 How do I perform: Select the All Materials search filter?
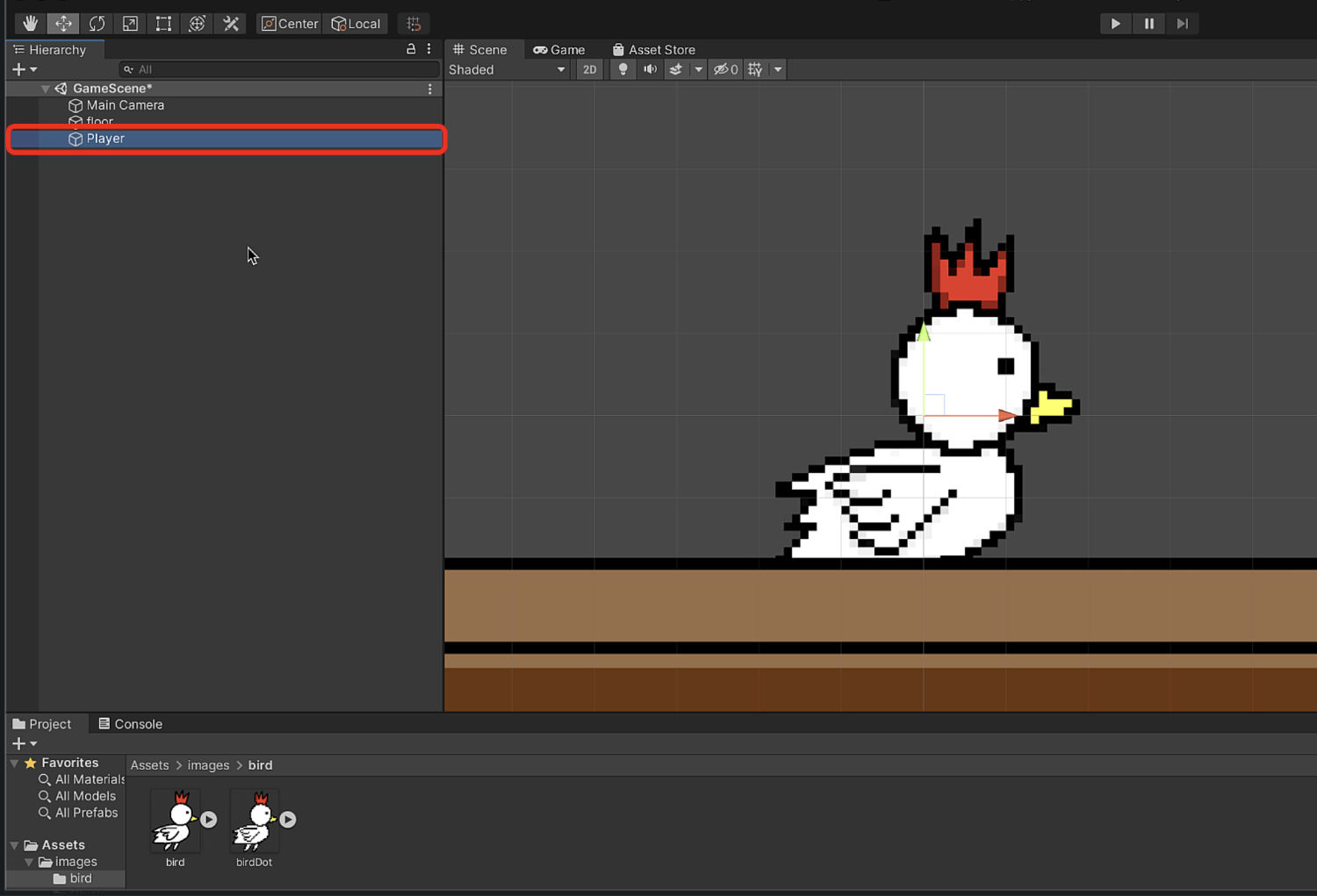point(82,779)
